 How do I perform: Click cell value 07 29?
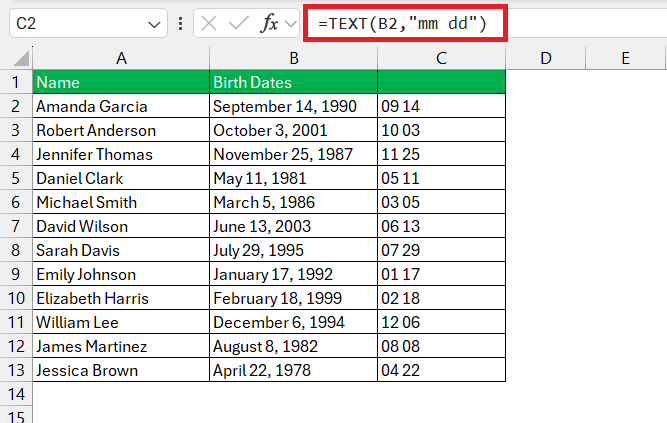click(x=442, y=250)
